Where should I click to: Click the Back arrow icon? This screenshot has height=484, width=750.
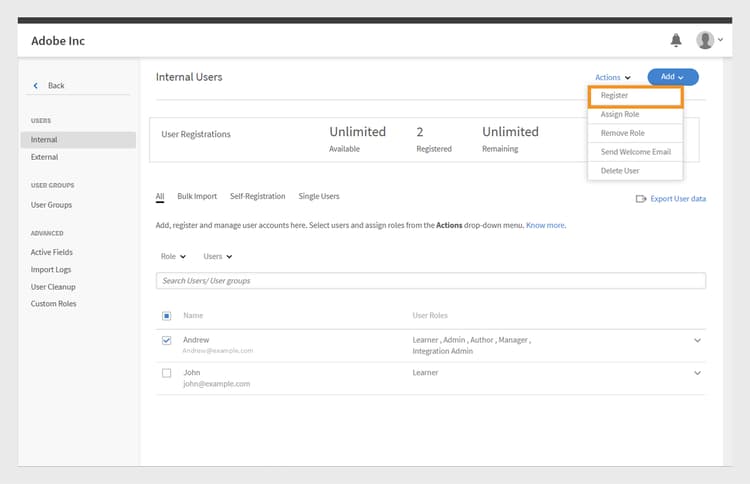37,86
